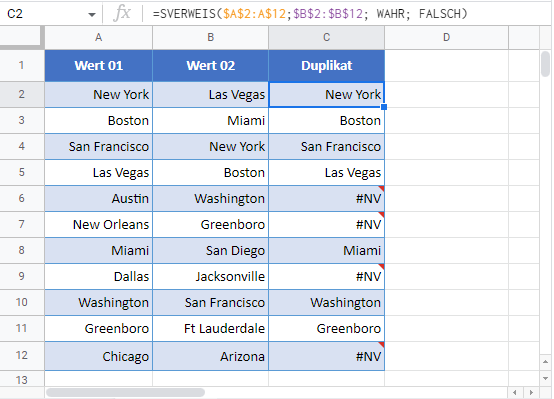Click the horizontal scrollbar thumb

coord(125,392)
